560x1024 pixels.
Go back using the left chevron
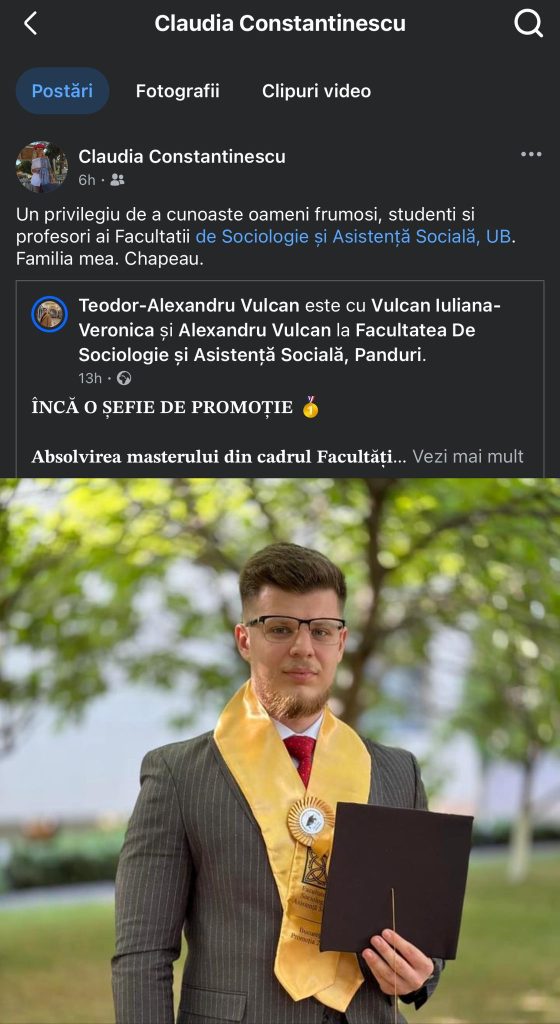tap(31, 24)
